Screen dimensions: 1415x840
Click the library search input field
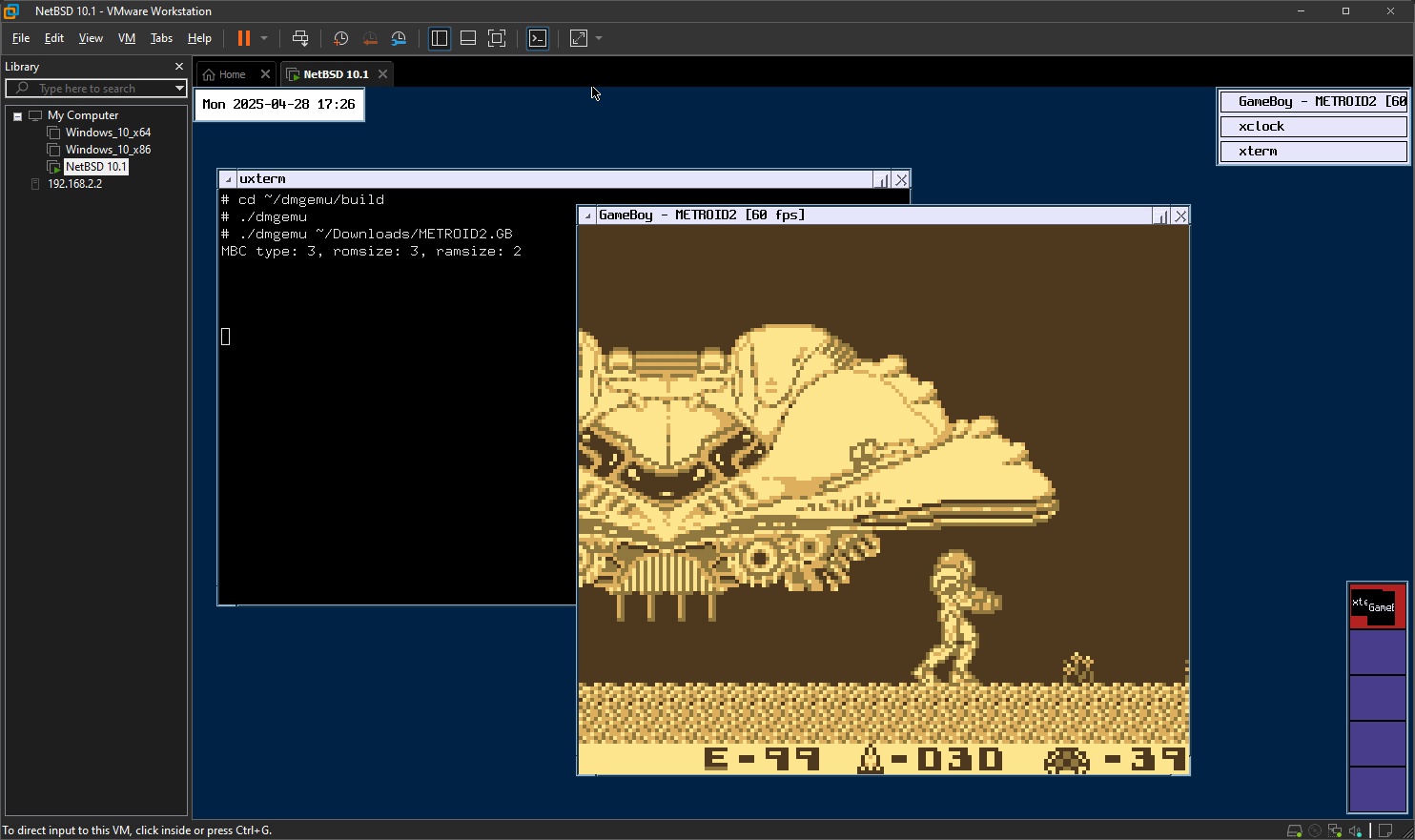[x=95, y=89]
